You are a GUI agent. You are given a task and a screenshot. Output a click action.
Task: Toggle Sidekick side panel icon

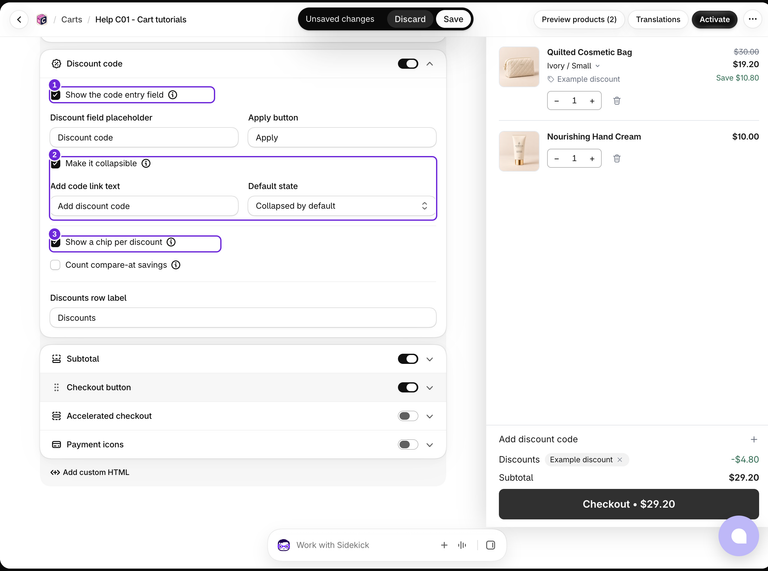(x=490, y=545)
